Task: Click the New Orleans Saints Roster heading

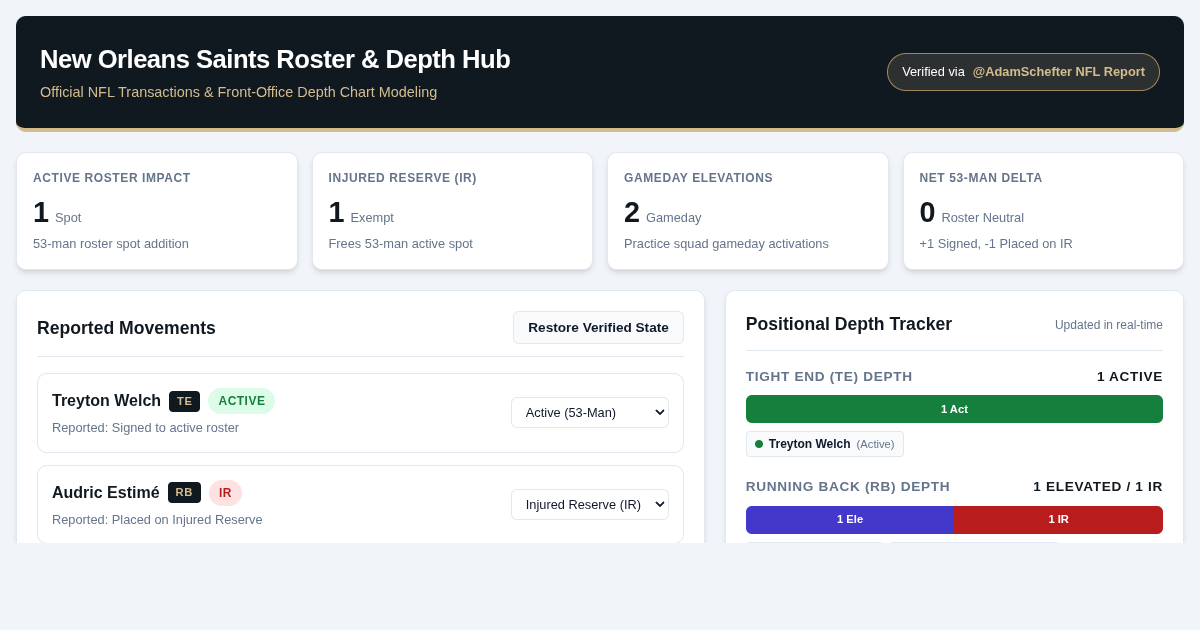Action: pyautogui.click(x=275, y=59)
